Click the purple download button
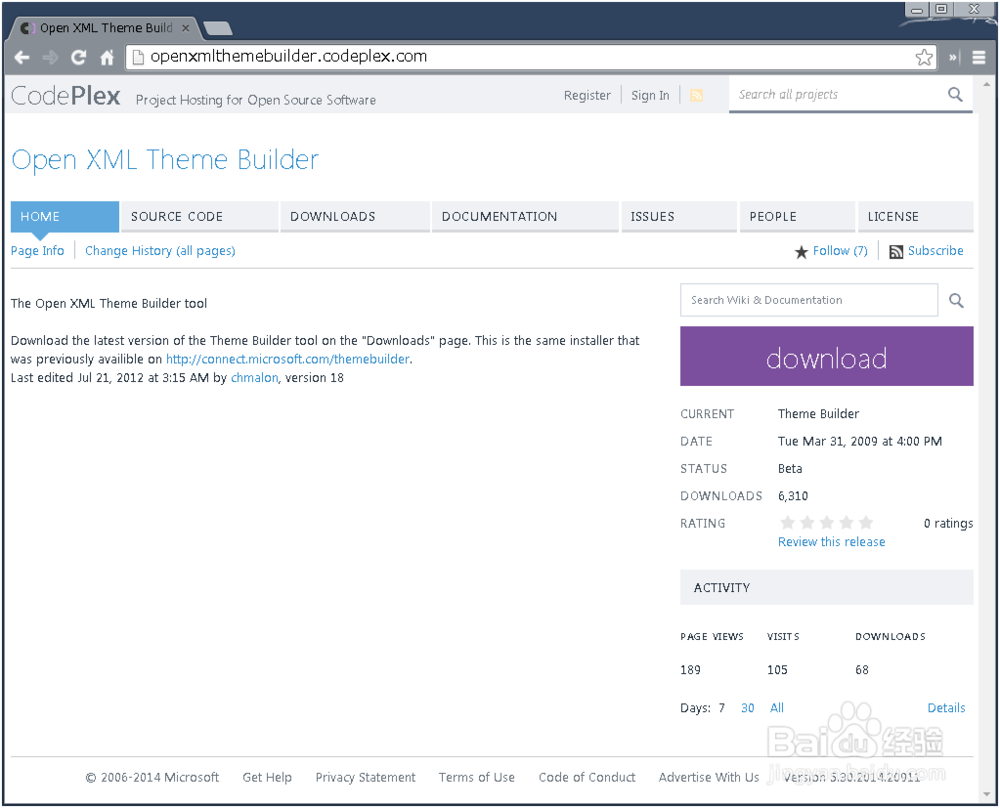The image size is (1000, 808). point(827,356)
